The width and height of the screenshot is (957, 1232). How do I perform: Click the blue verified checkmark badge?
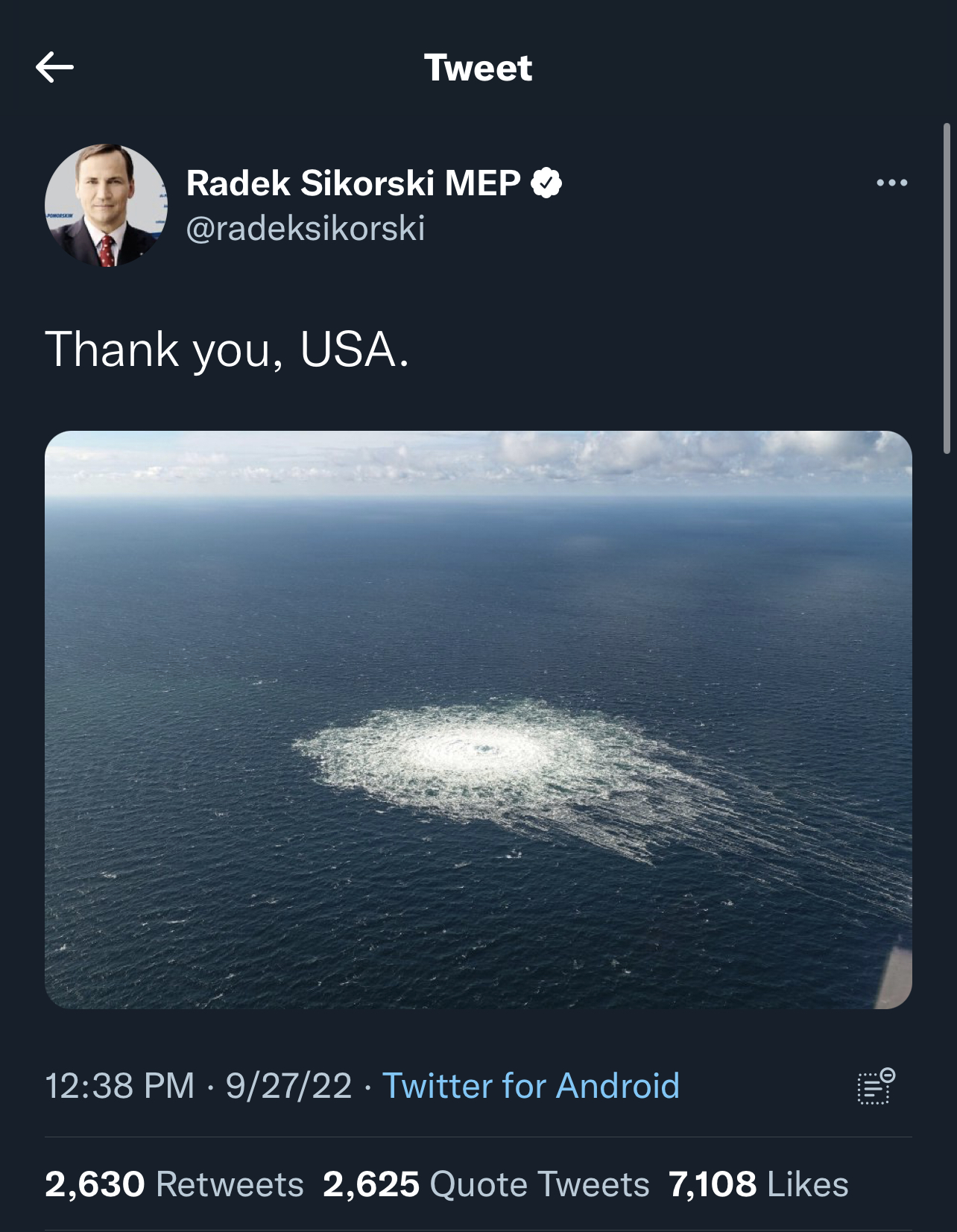546,183
